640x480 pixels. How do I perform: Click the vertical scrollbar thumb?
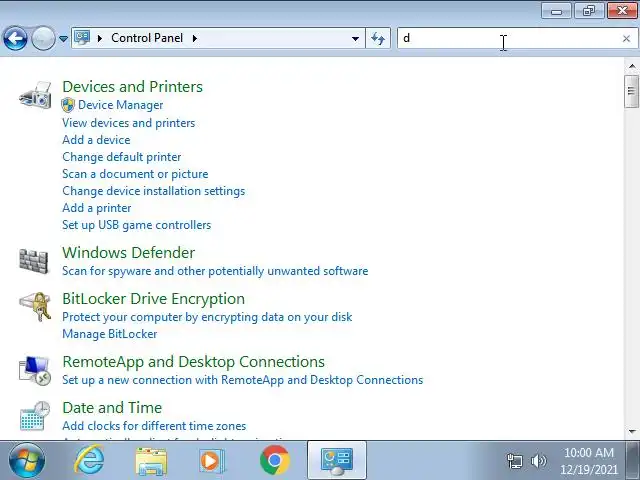click(632, 91)
